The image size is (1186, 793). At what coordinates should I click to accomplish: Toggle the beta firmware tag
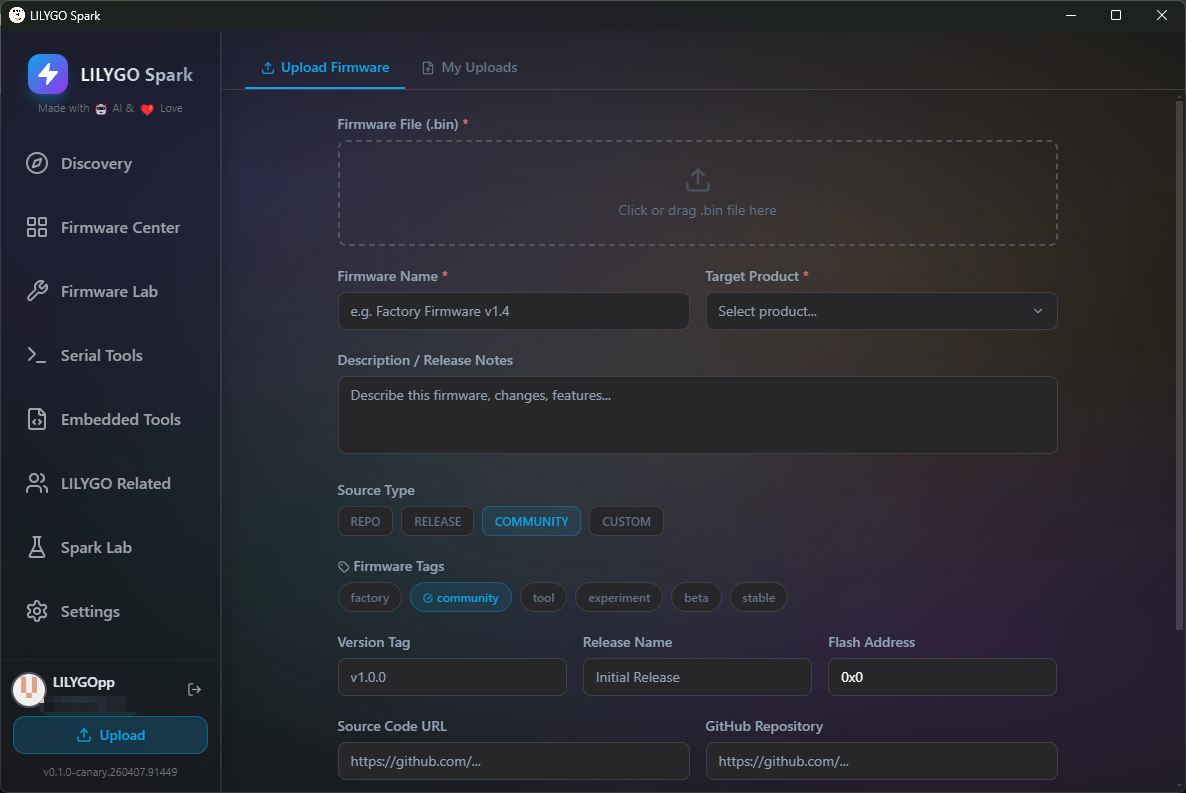tap(696, 598)
